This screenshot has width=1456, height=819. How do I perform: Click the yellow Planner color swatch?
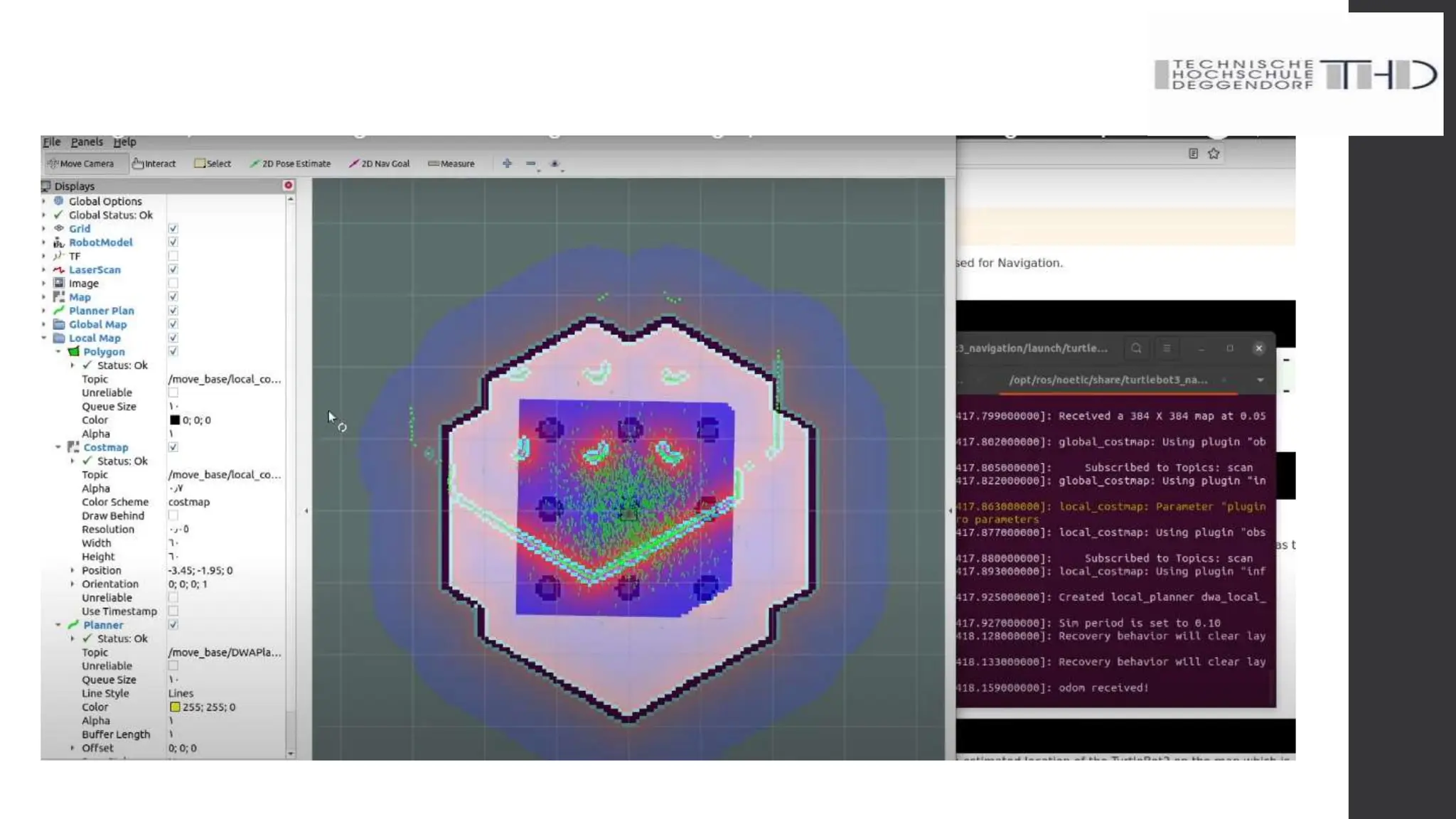click(175, 707)
